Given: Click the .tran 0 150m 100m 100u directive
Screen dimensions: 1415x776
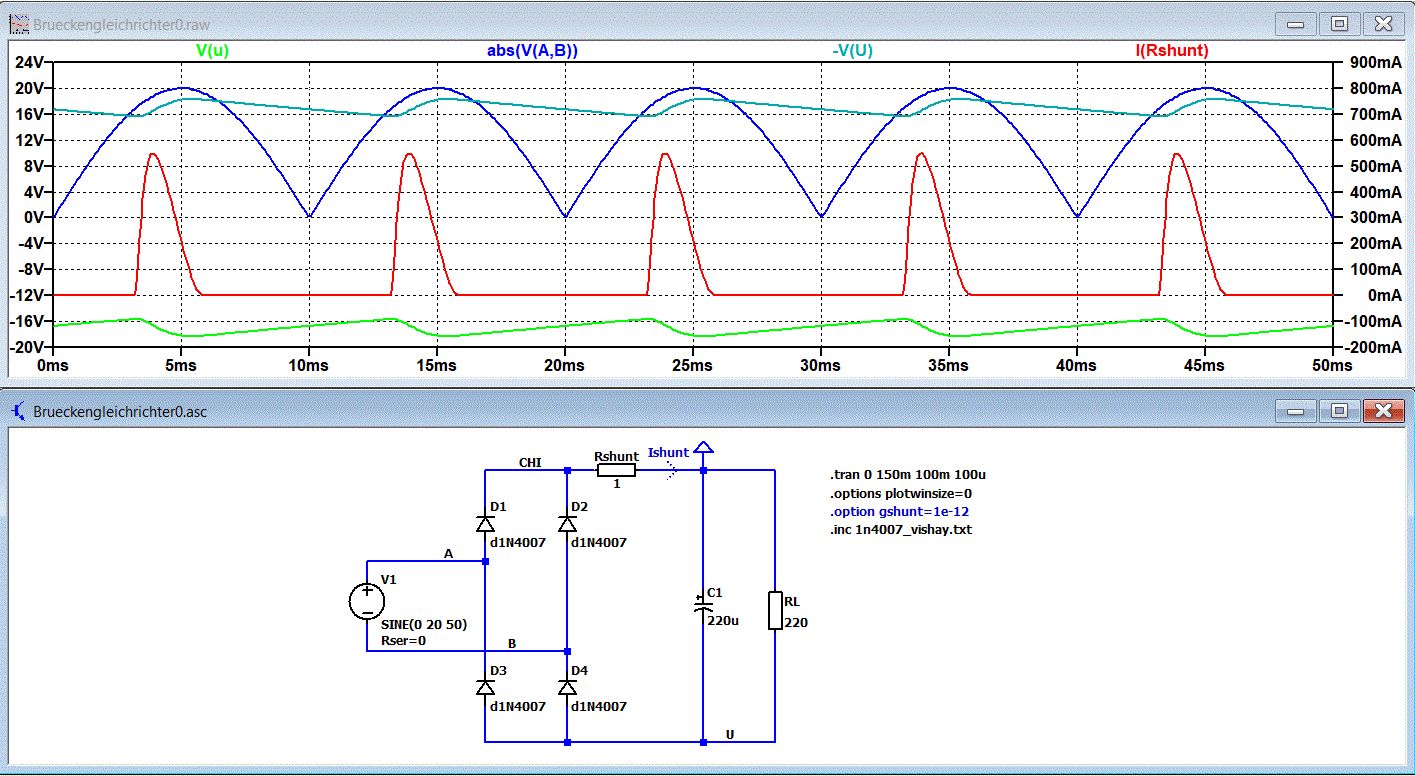Looking at the screenshot, I should (x=907, y=475).
